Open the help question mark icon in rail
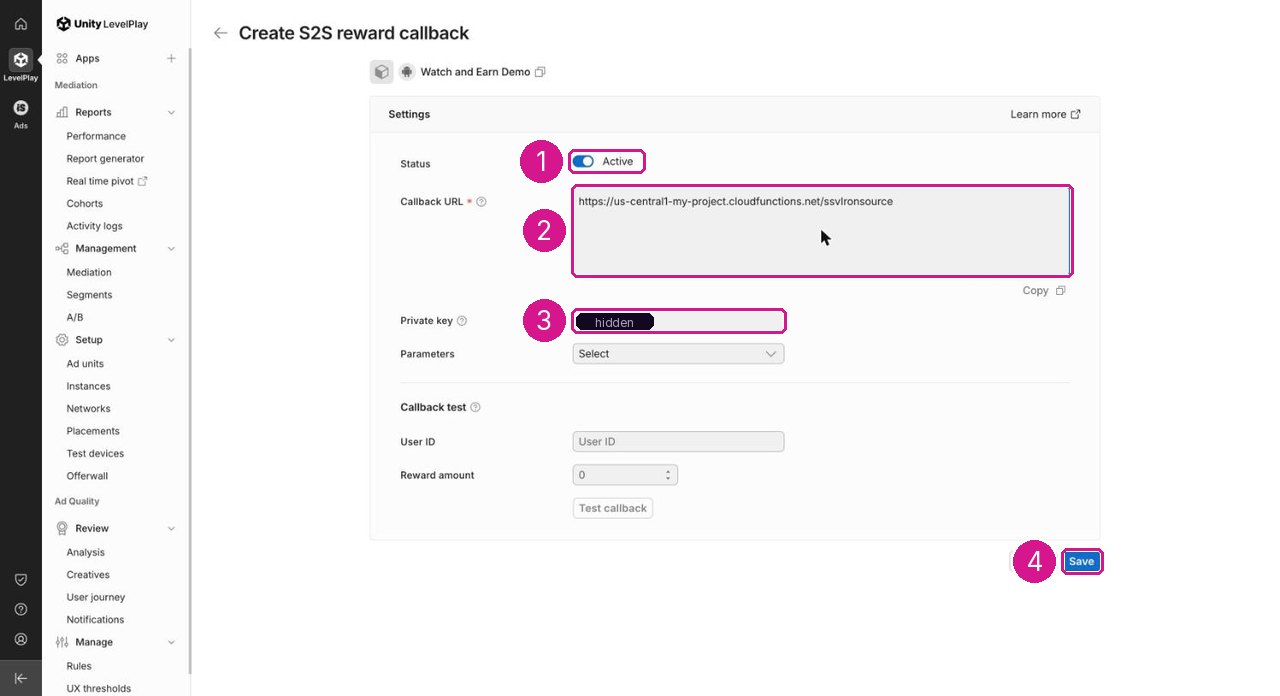This screenshot has height=696, width=1280. coord(20,609)
